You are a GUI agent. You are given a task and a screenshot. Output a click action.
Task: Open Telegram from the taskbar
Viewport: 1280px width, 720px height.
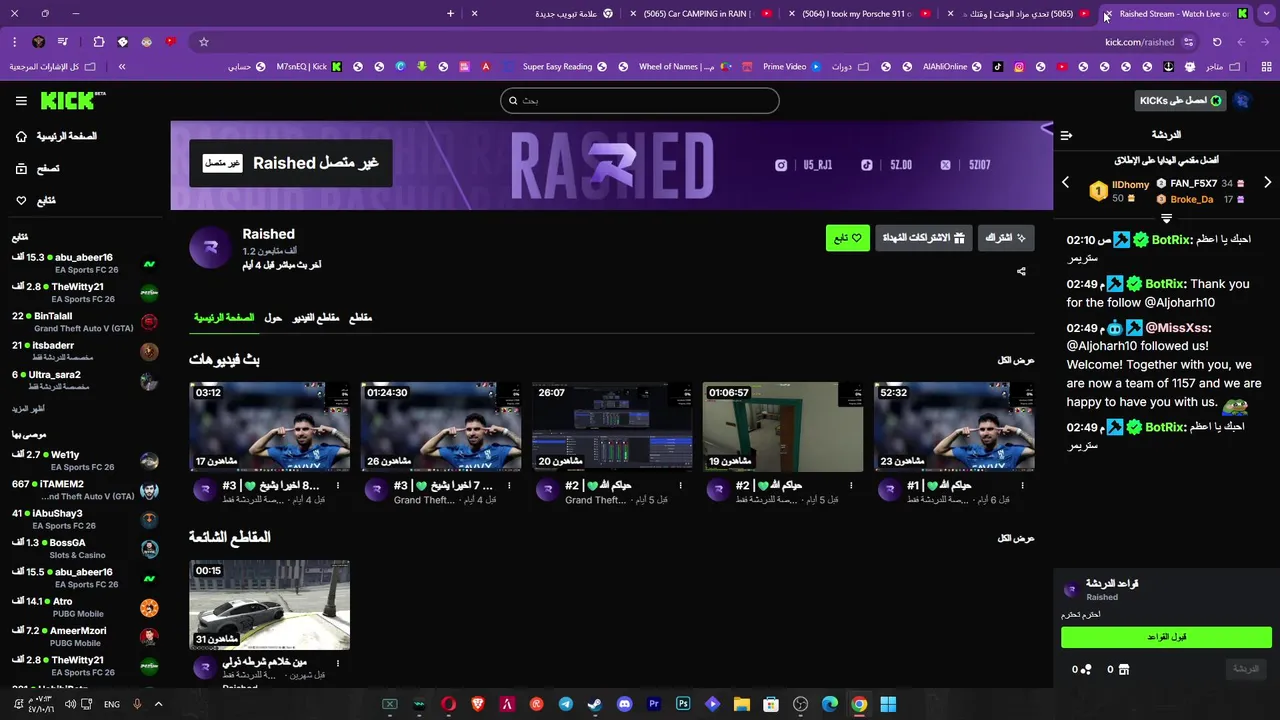[566, 704]
